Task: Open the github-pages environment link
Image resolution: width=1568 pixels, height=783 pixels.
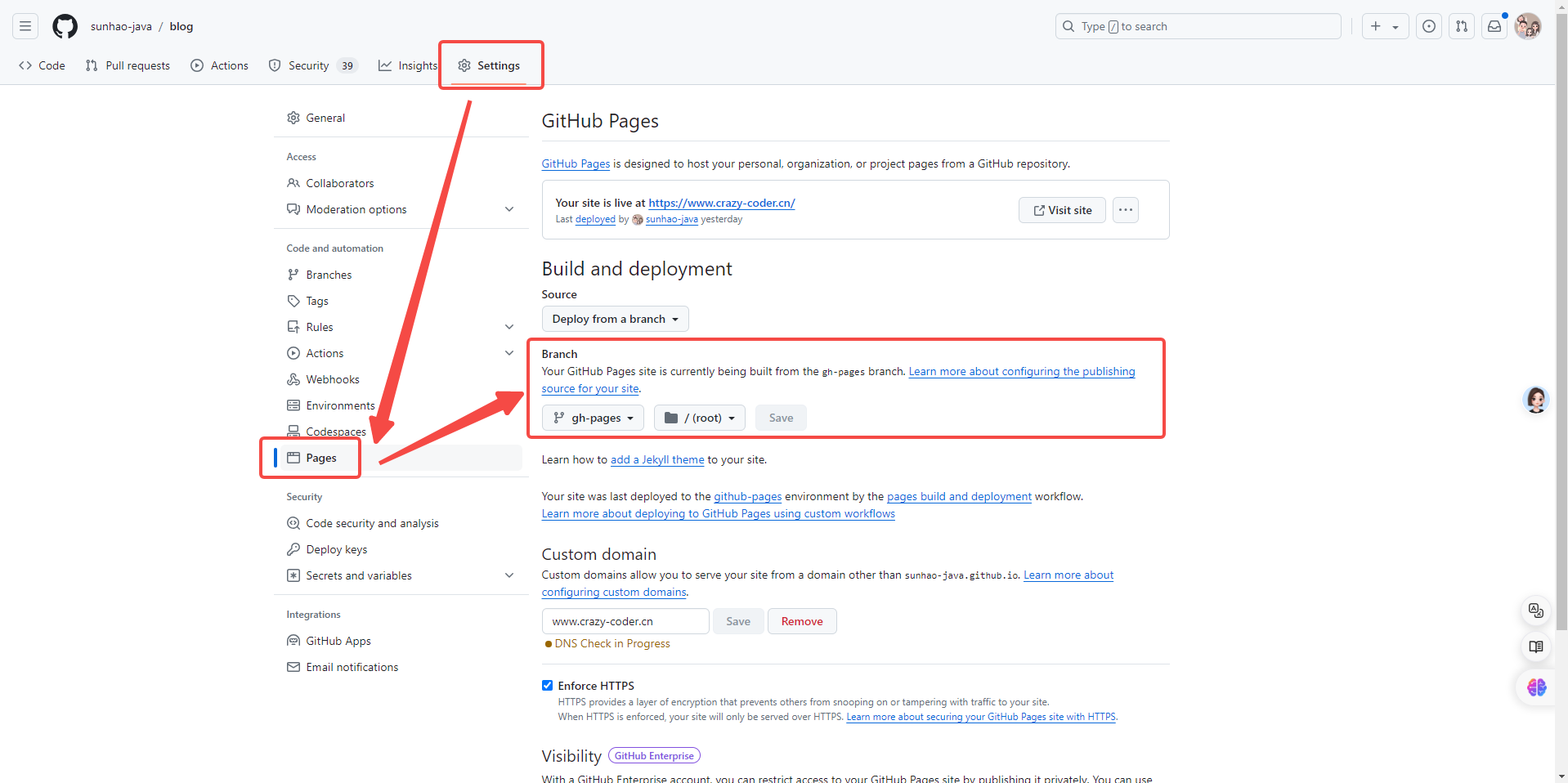Action: coord(748,496)
